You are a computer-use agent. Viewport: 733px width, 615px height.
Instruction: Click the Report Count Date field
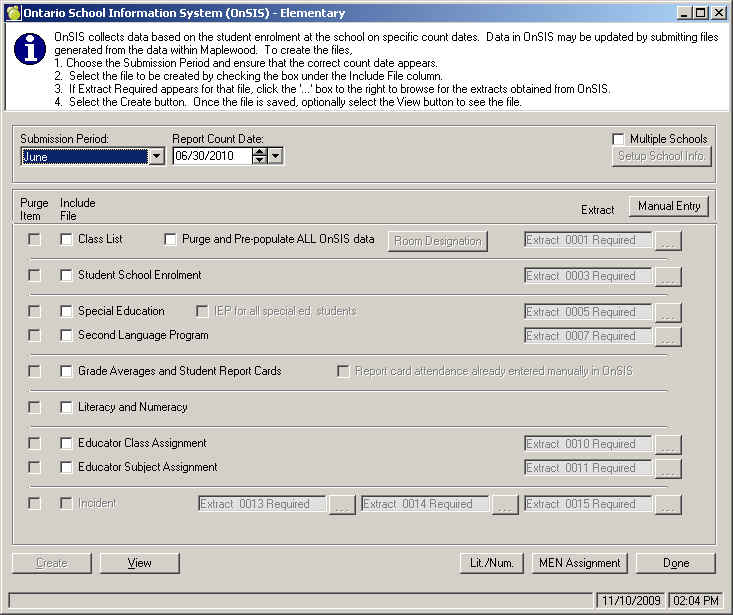tap(211, 156)
